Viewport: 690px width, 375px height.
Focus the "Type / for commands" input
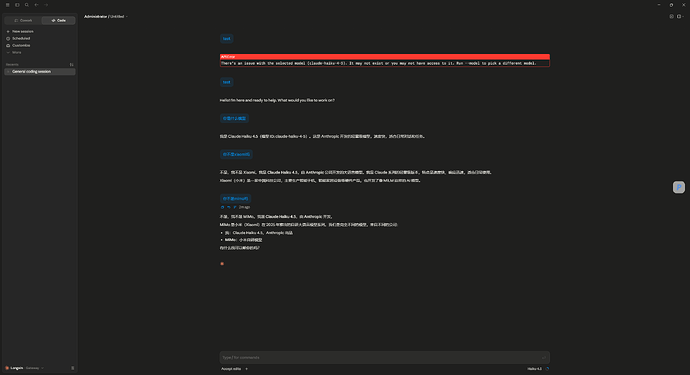click(385, 357)
